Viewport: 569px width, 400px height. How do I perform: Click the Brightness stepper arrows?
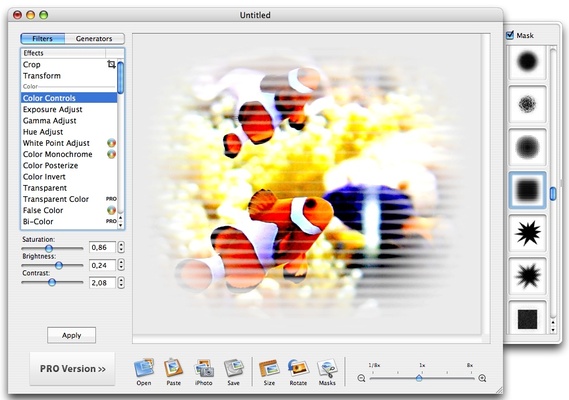click(x=121, y=265)
